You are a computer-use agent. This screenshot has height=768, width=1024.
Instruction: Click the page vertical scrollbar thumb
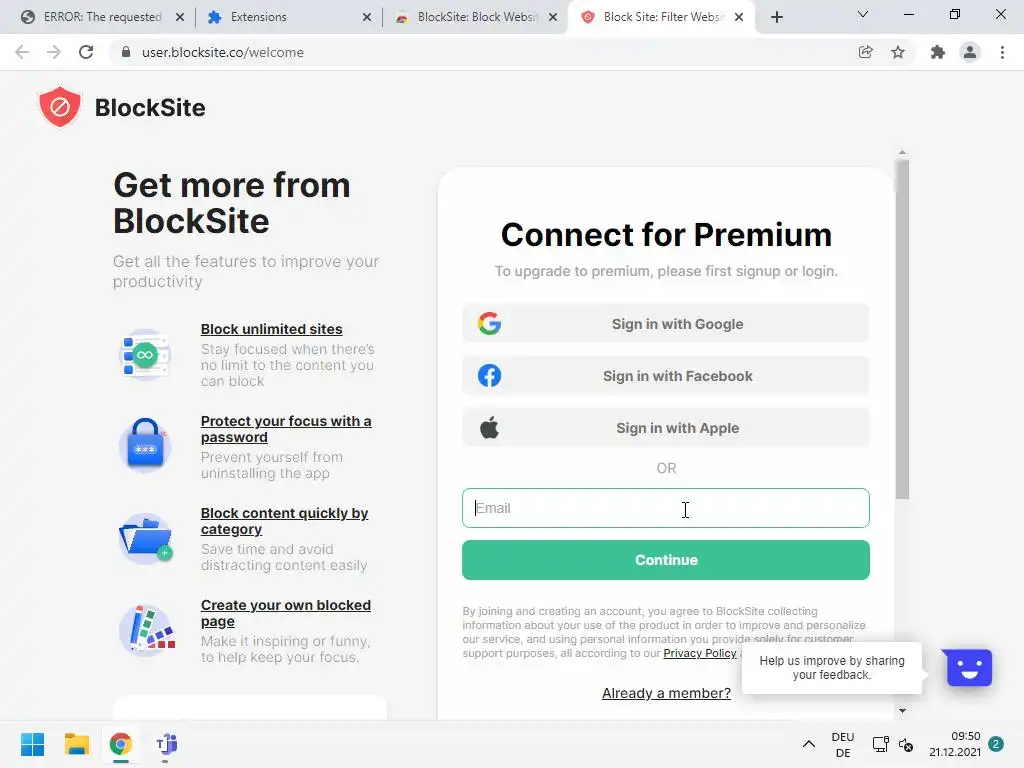[x=902, y=330]
